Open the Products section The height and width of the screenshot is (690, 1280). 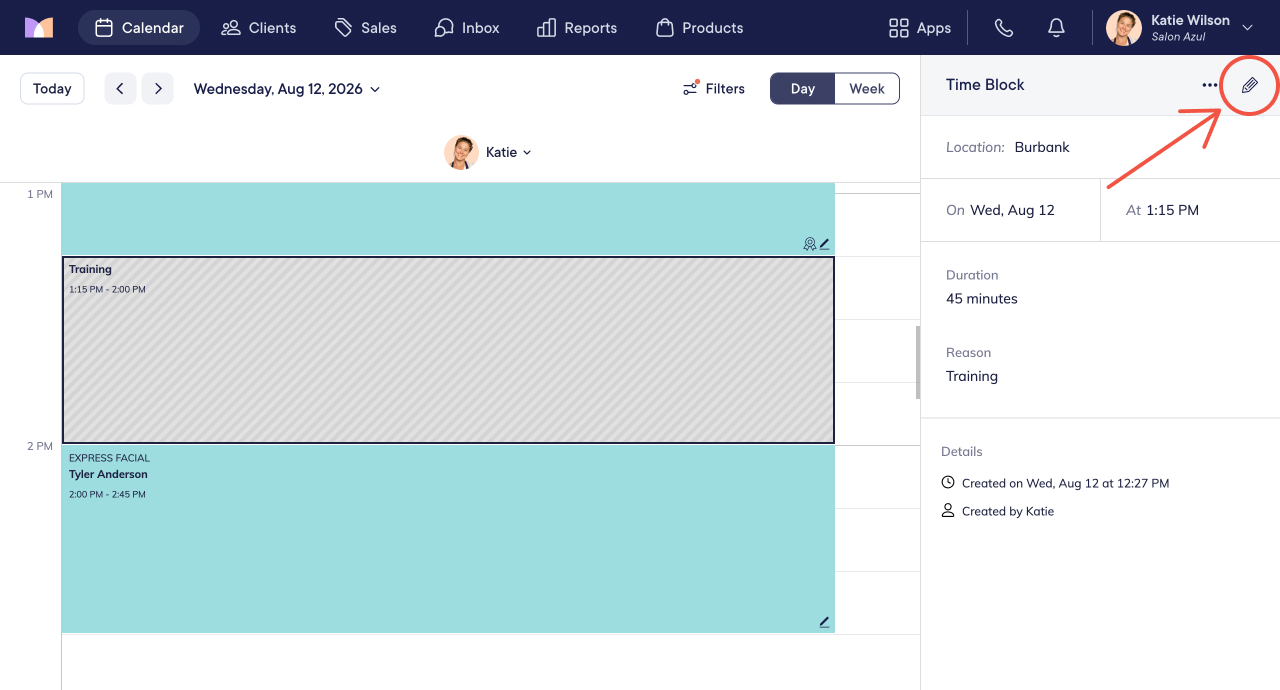700,28
